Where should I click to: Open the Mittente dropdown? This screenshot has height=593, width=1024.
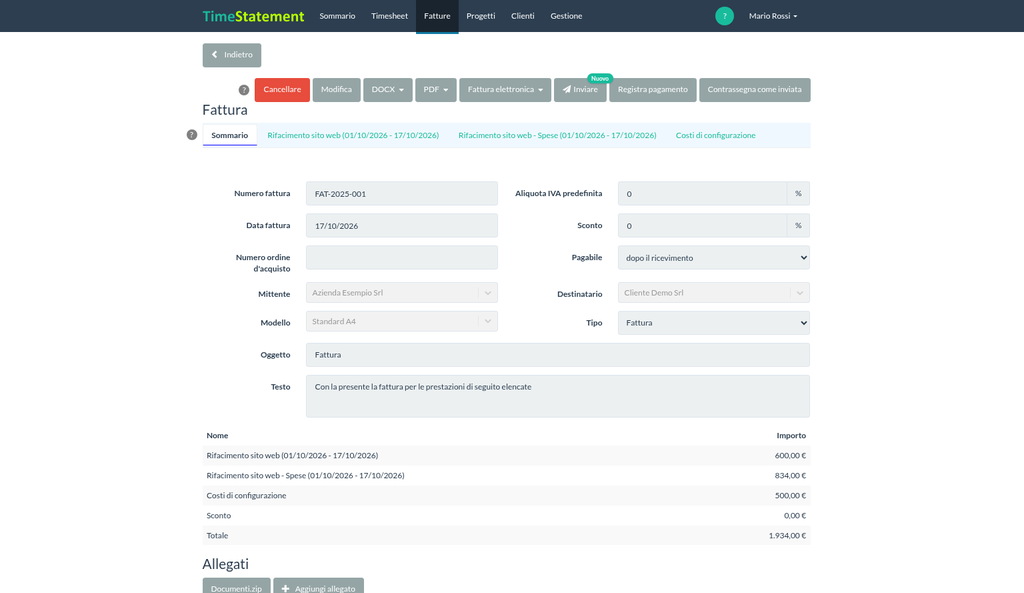(402, 293)
